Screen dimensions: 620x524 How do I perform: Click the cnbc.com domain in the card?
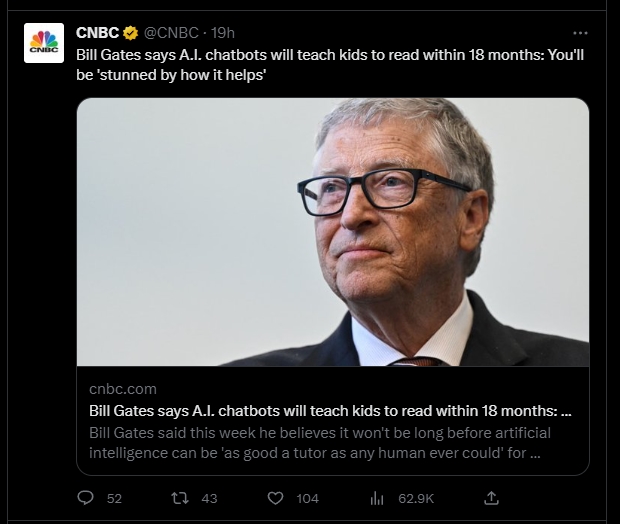(x=122, y=388)
